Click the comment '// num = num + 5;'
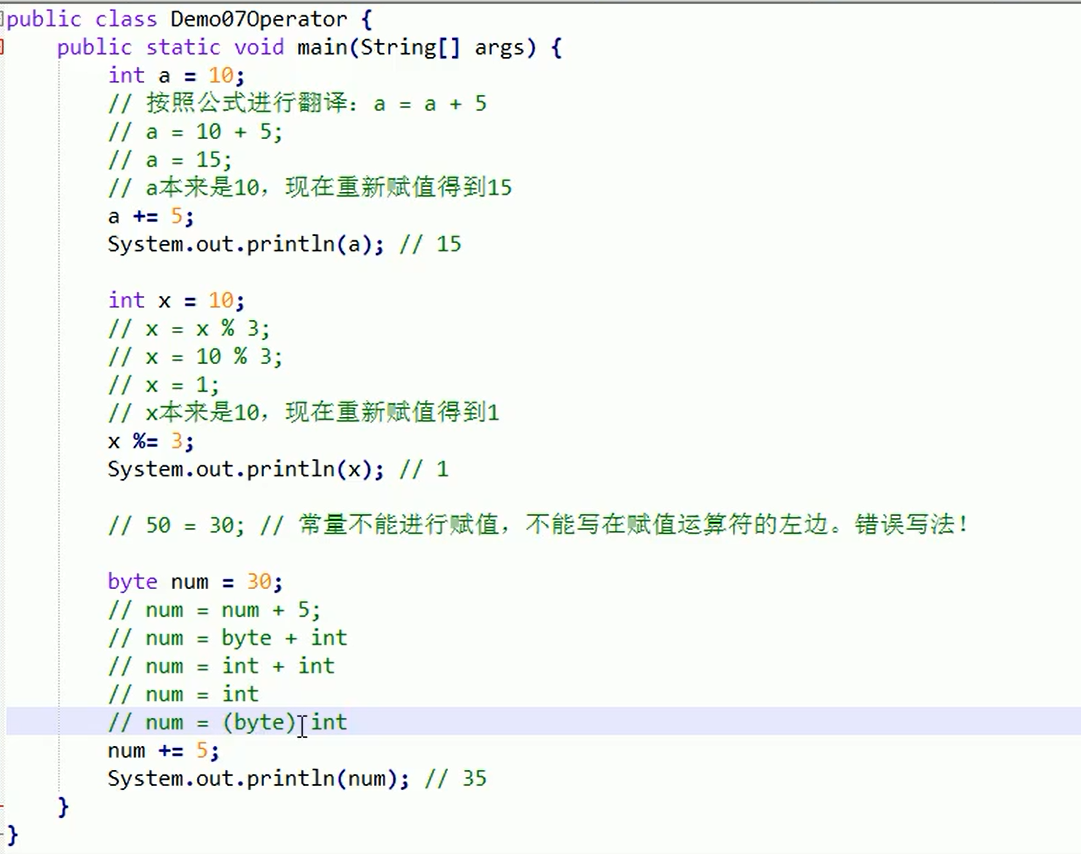The width and height of the screenshot is (1081, 854). click(214, 610)
